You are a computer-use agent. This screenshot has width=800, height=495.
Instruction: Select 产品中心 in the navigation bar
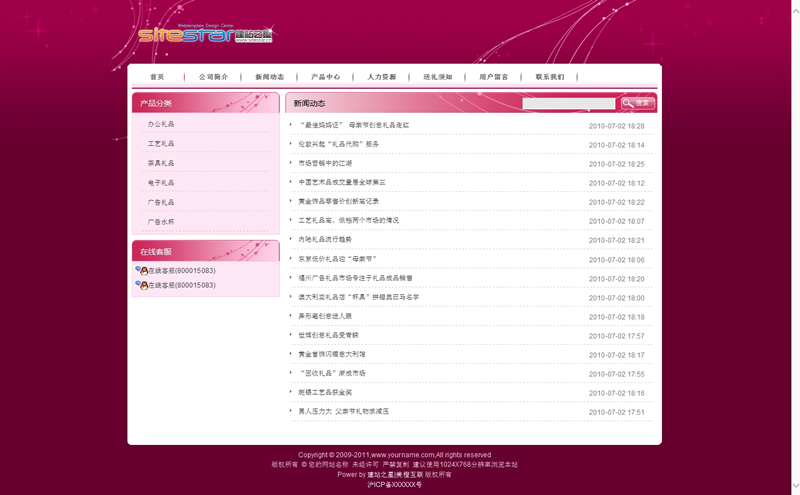[x=325, y=77]
